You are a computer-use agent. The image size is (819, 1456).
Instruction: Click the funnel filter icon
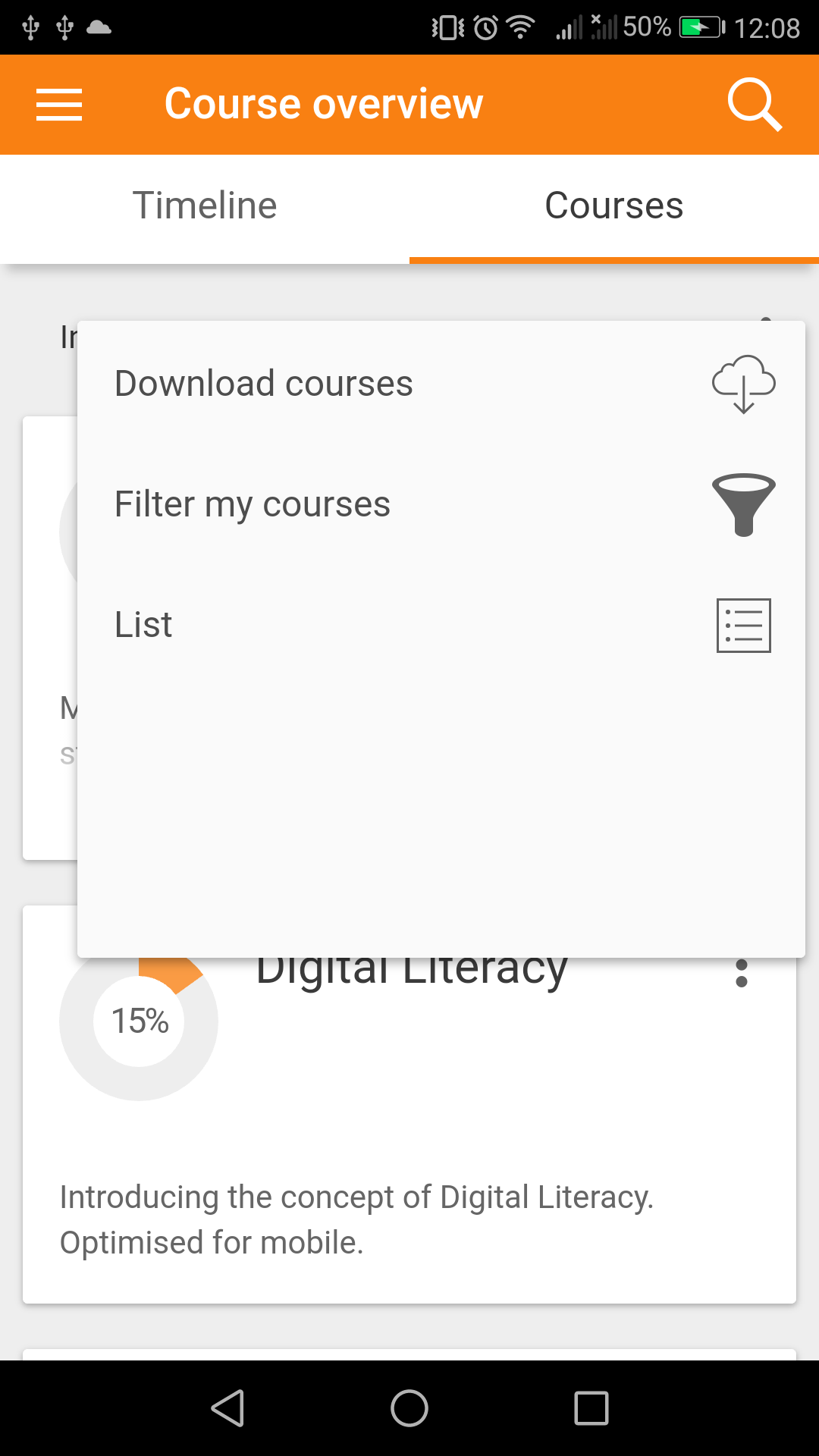(x=743, y=505)
